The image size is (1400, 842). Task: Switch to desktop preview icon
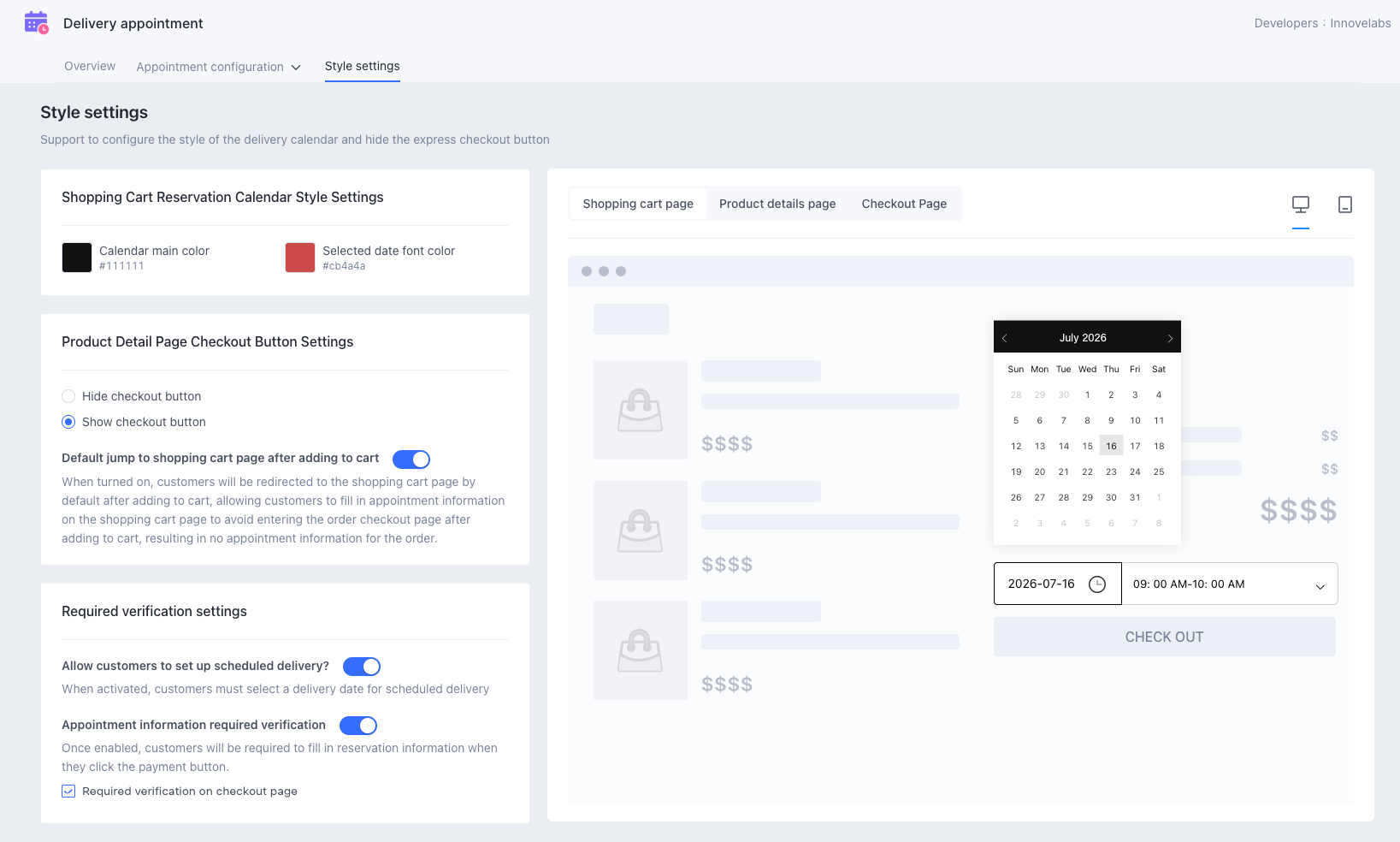(1301, 205)
